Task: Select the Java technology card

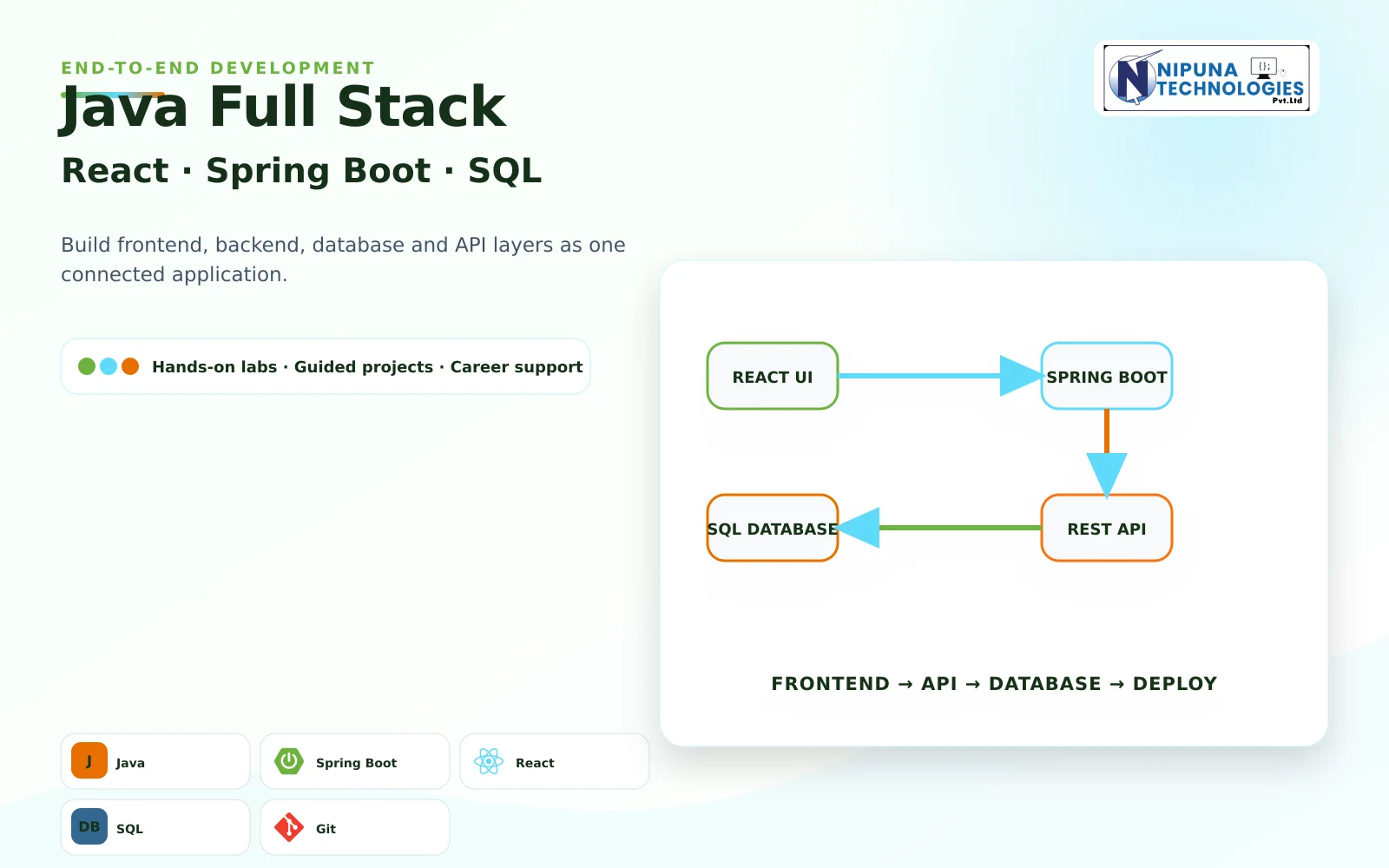Action: tap(155, 761)
